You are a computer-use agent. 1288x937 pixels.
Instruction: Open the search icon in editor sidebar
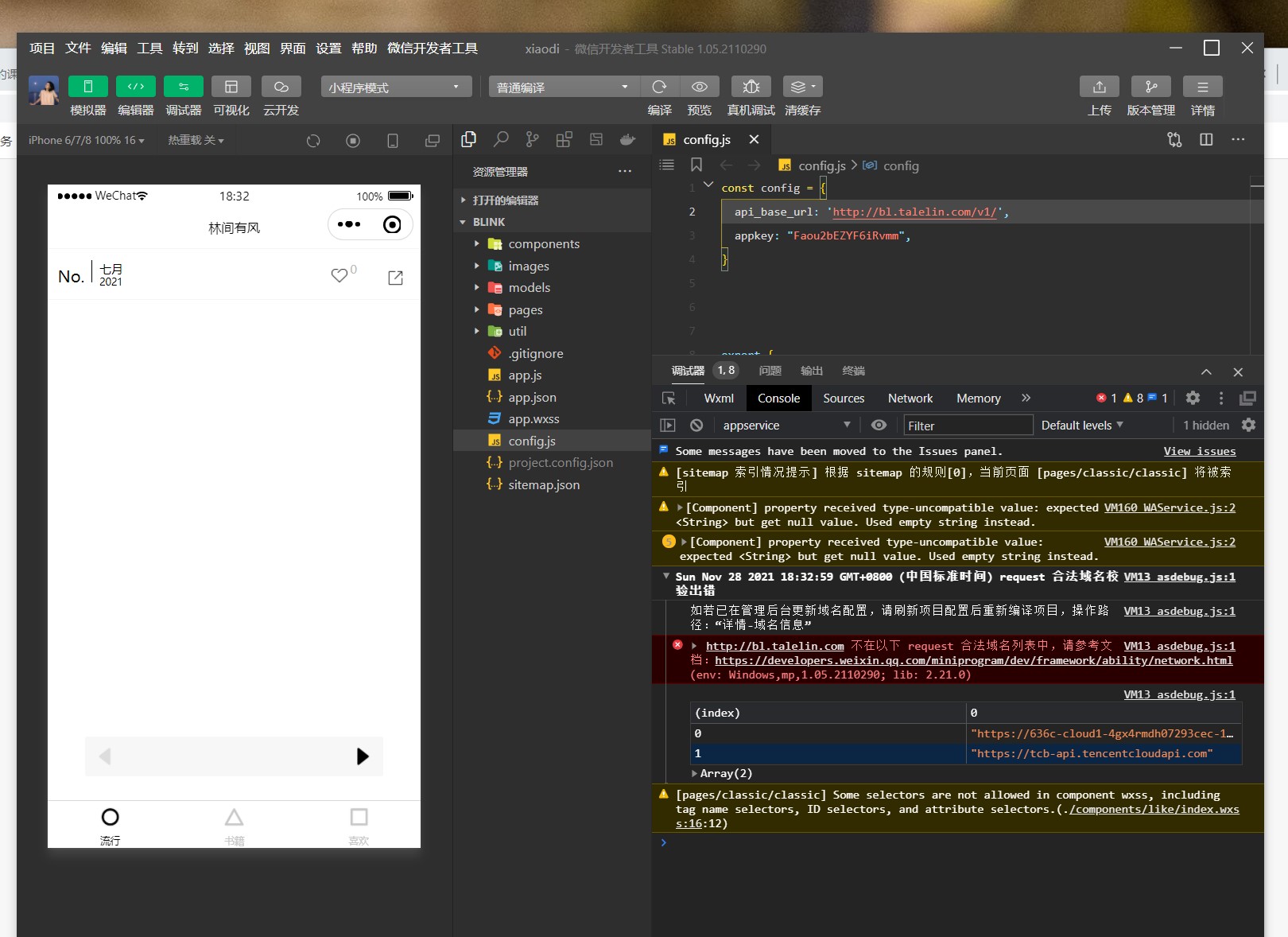501,140
